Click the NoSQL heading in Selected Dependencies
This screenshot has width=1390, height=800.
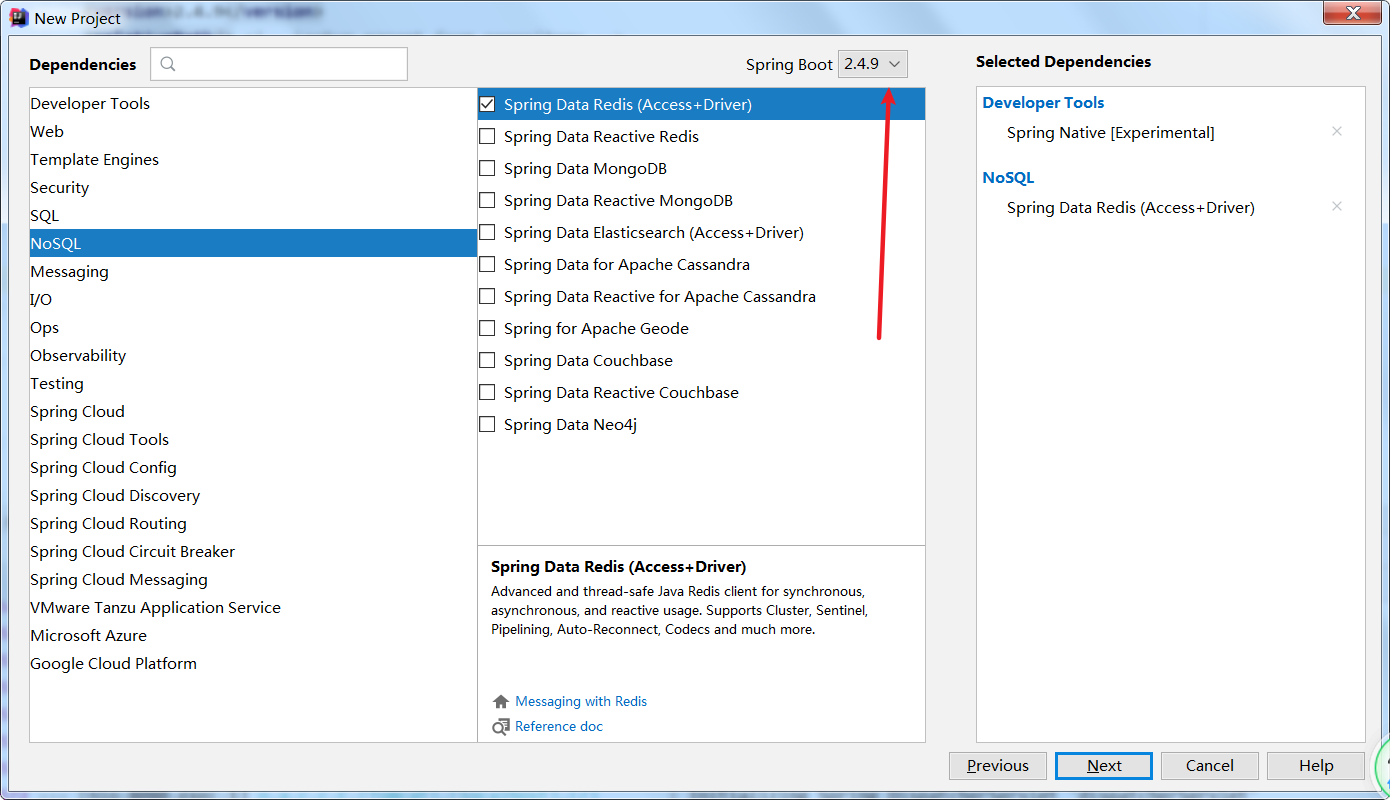[1008, 178]
